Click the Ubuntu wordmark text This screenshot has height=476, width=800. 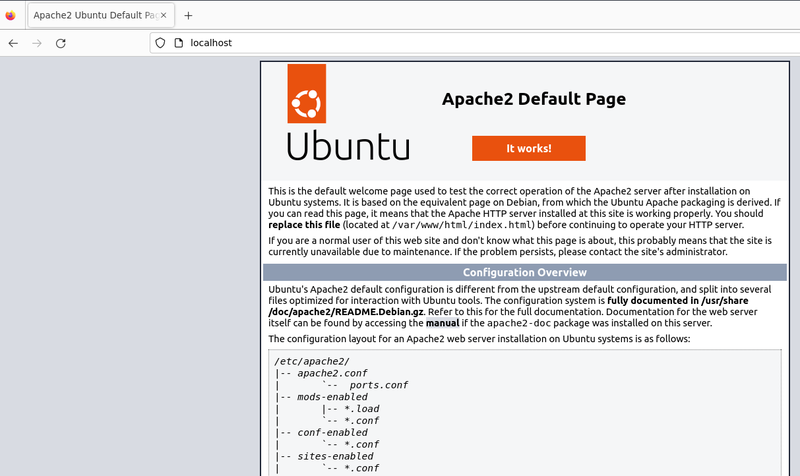coord(348,145)
